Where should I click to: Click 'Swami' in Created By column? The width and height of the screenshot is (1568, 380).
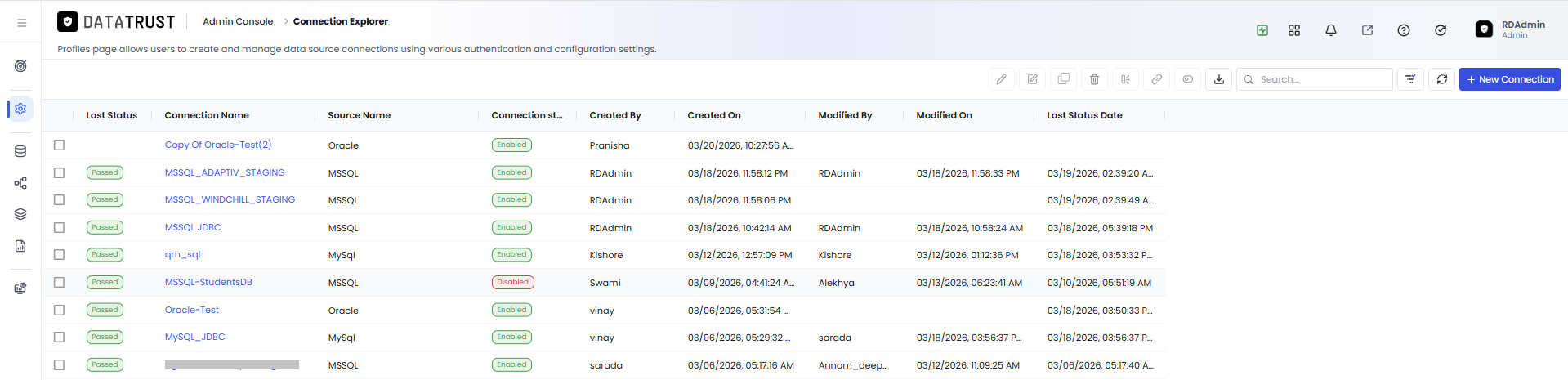[605, 283]
